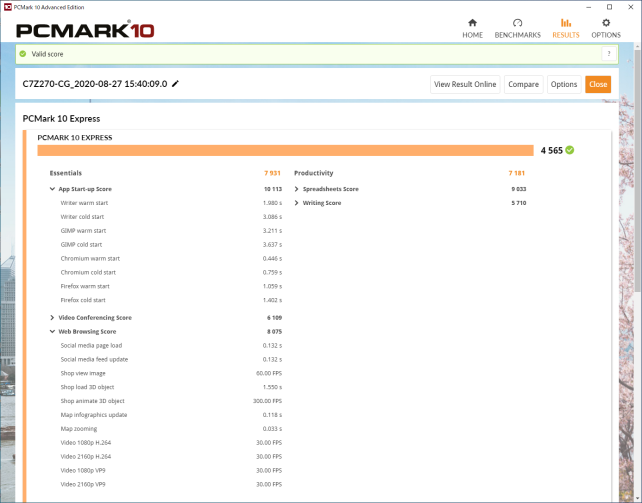Screen dimensions: 642x503
Task: Expand the Video Conferencing Score section
Action: pos(52,318)
